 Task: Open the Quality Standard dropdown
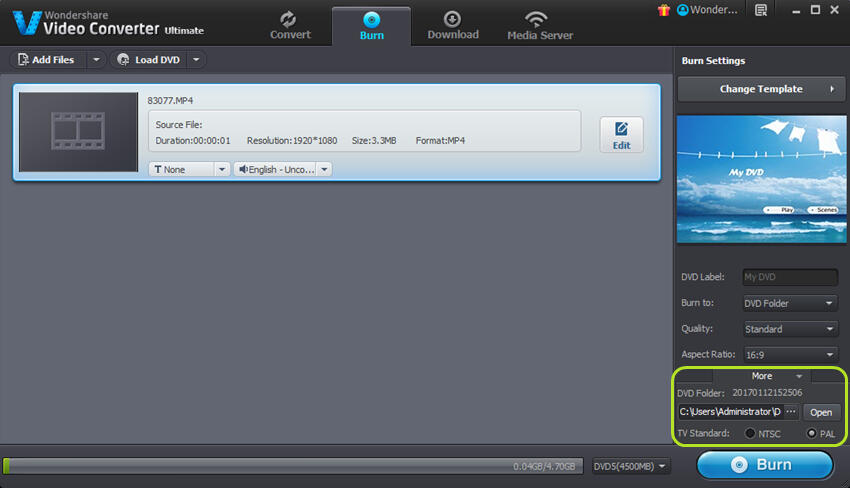pyautogui.click(x=790, y=329)
